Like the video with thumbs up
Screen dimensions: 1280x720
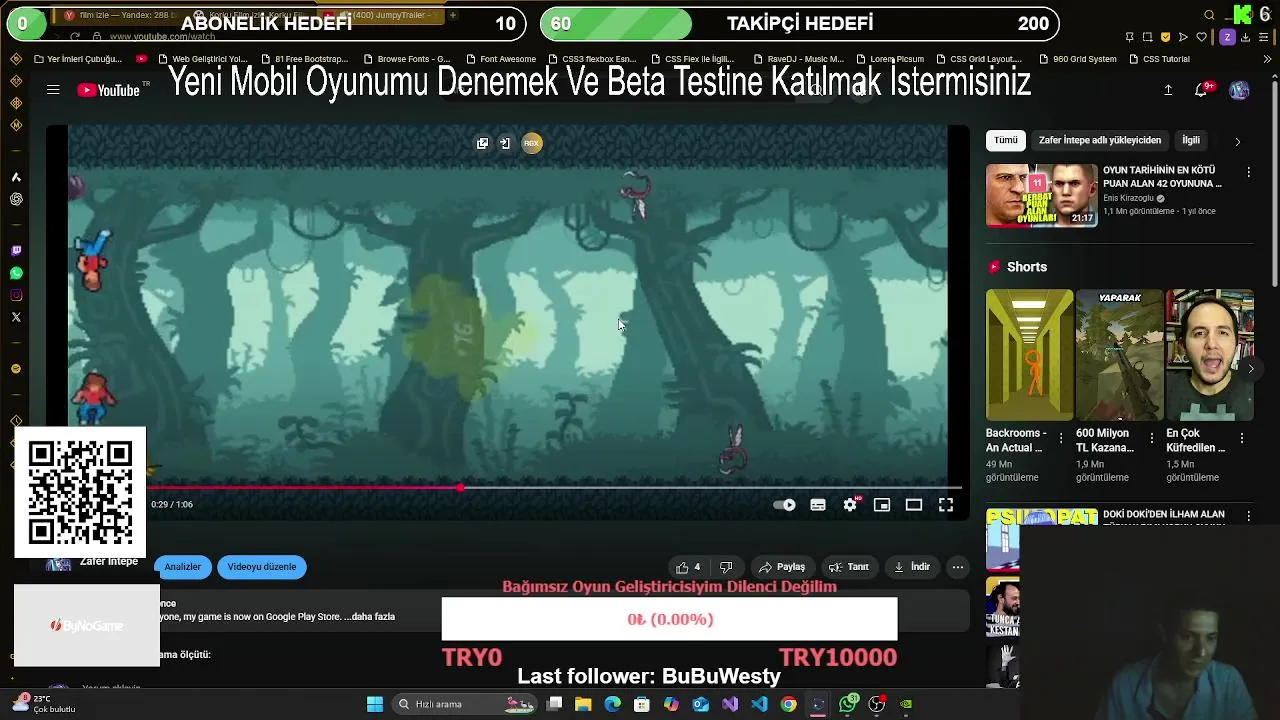point(688,567)
